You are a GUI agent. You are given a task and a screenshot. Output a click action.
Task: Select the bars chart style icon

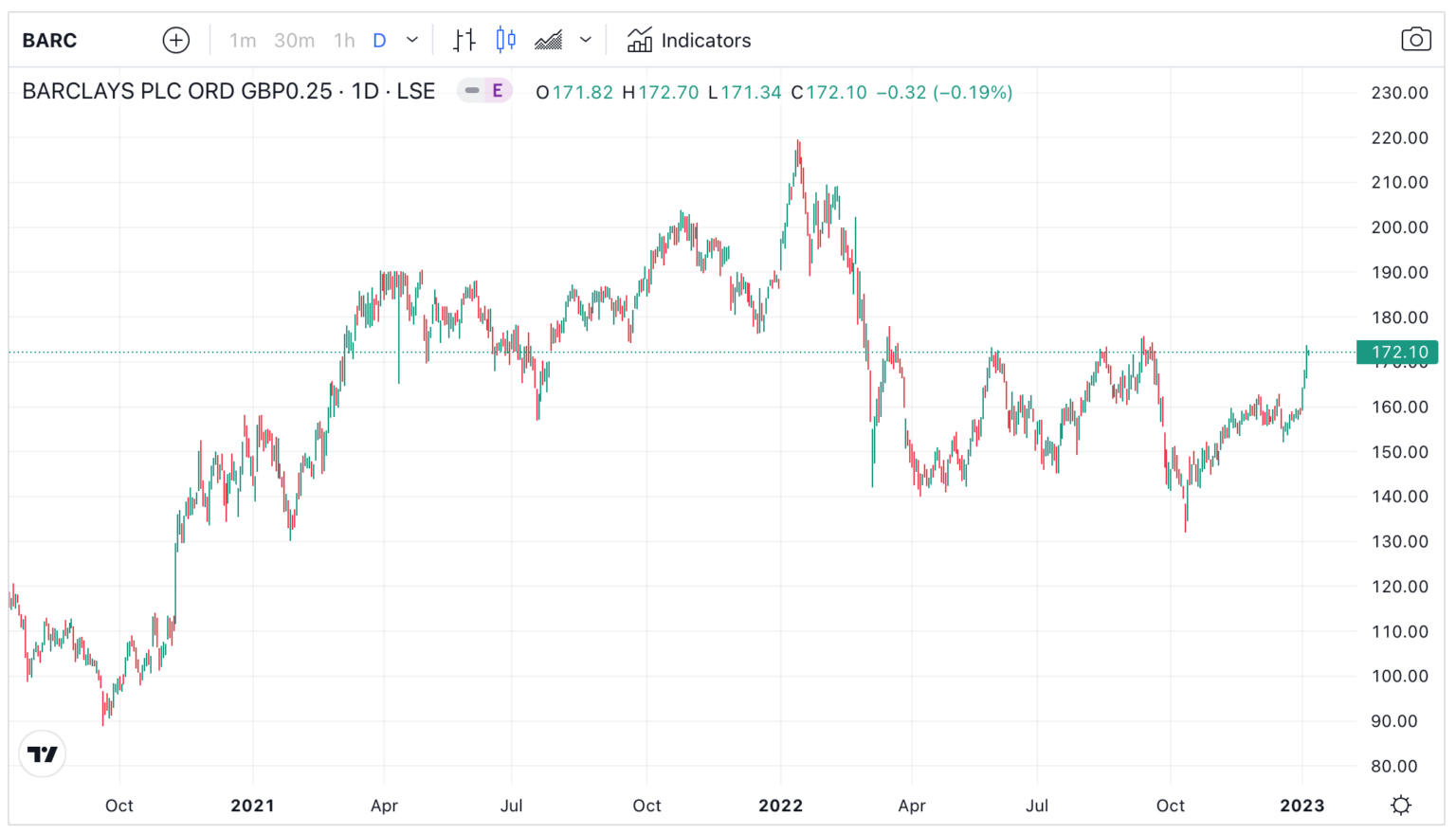coord(464,41)
